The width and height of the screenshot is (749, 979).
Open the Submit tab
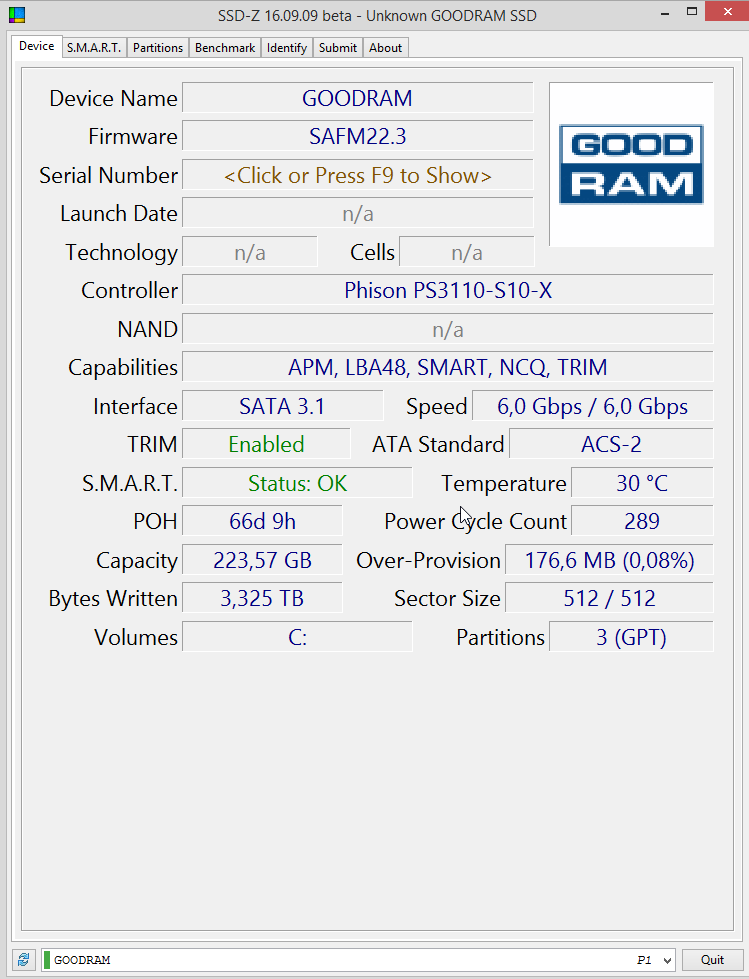[338, 48]
